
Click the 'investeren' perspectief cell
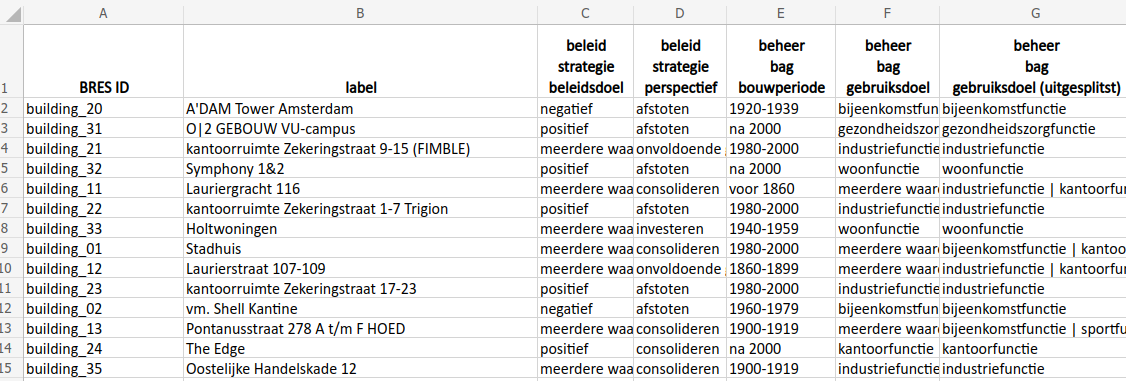679,230
